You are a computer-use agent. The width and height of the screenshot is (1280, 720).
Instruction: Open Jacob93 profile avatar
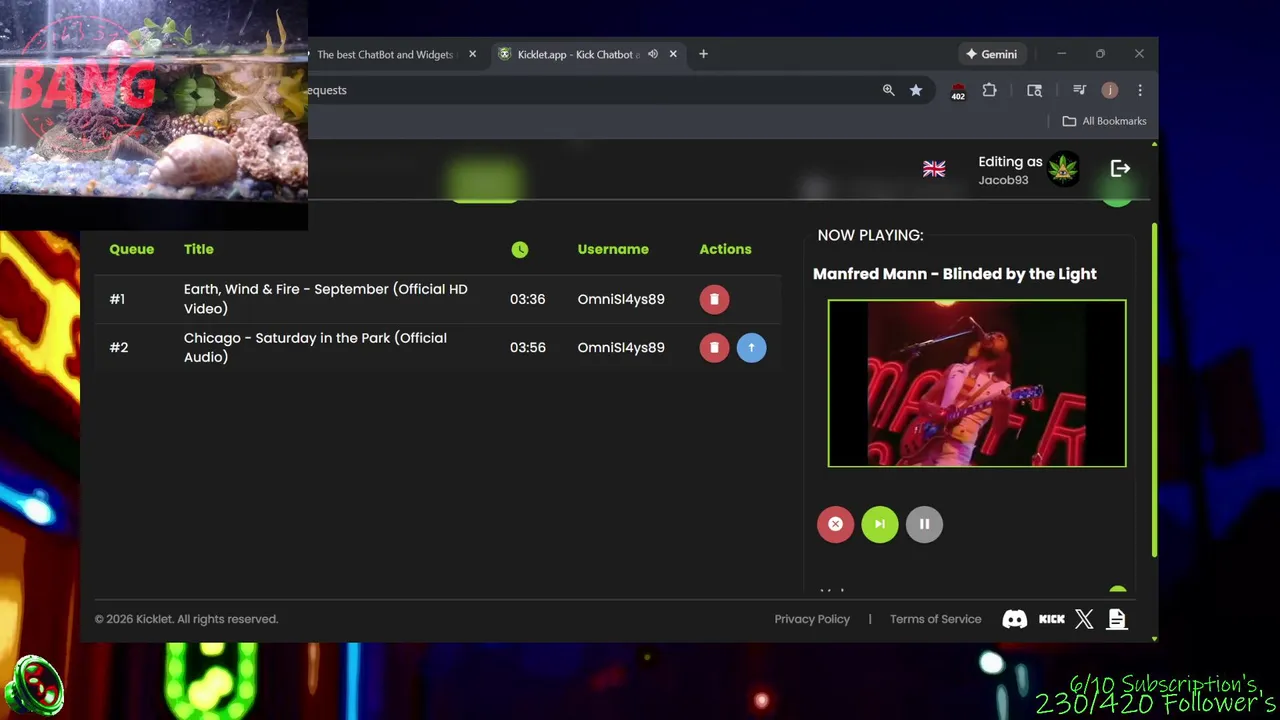[x=1063, y=169]
